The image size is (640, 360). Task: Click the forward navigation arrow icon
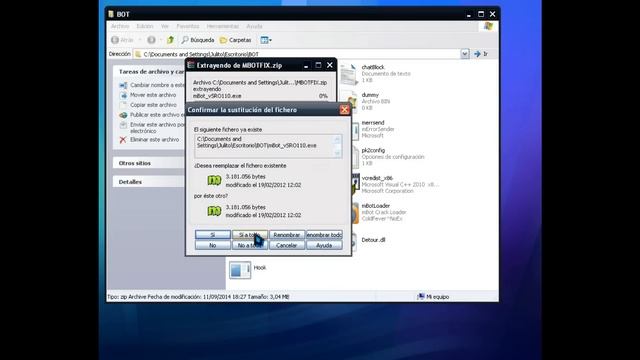click(x=151, y=40)
